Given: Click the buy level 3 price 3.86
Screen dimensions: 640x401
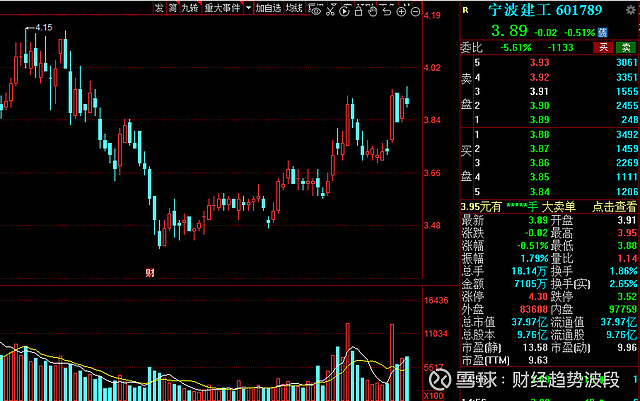Looking at the screenshot, I should [540, 163].
